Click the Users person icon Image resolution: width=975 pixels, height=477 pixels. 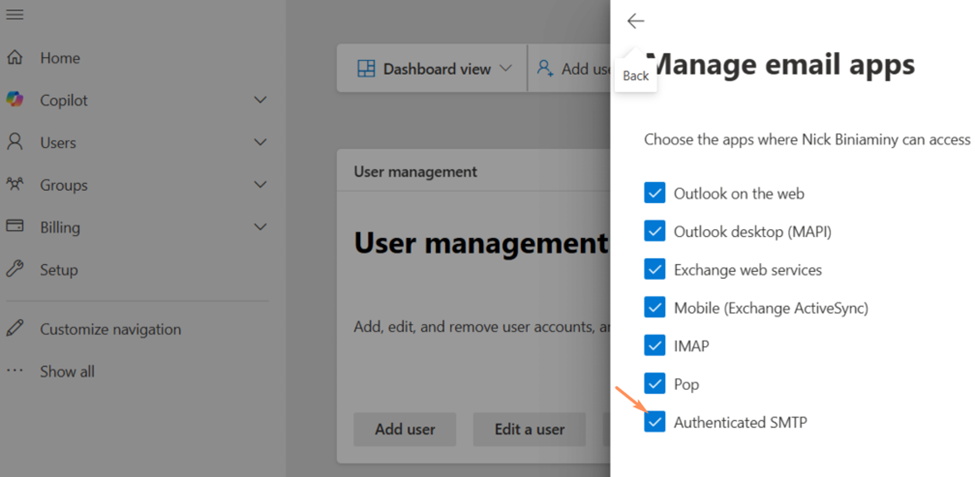[15, 142]
